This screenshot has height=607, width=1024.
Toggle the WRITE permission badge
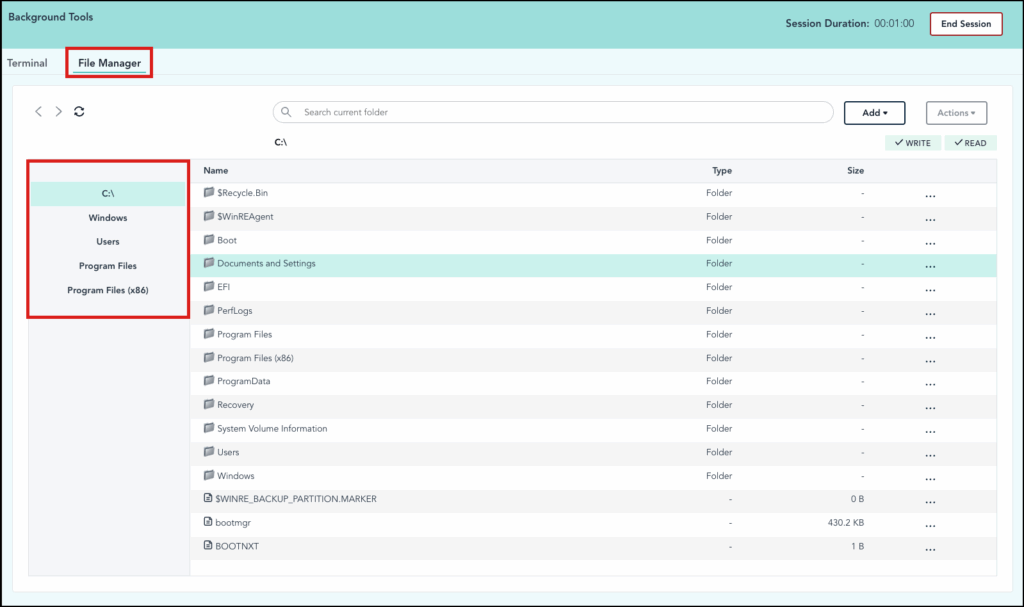pos(912,143)
